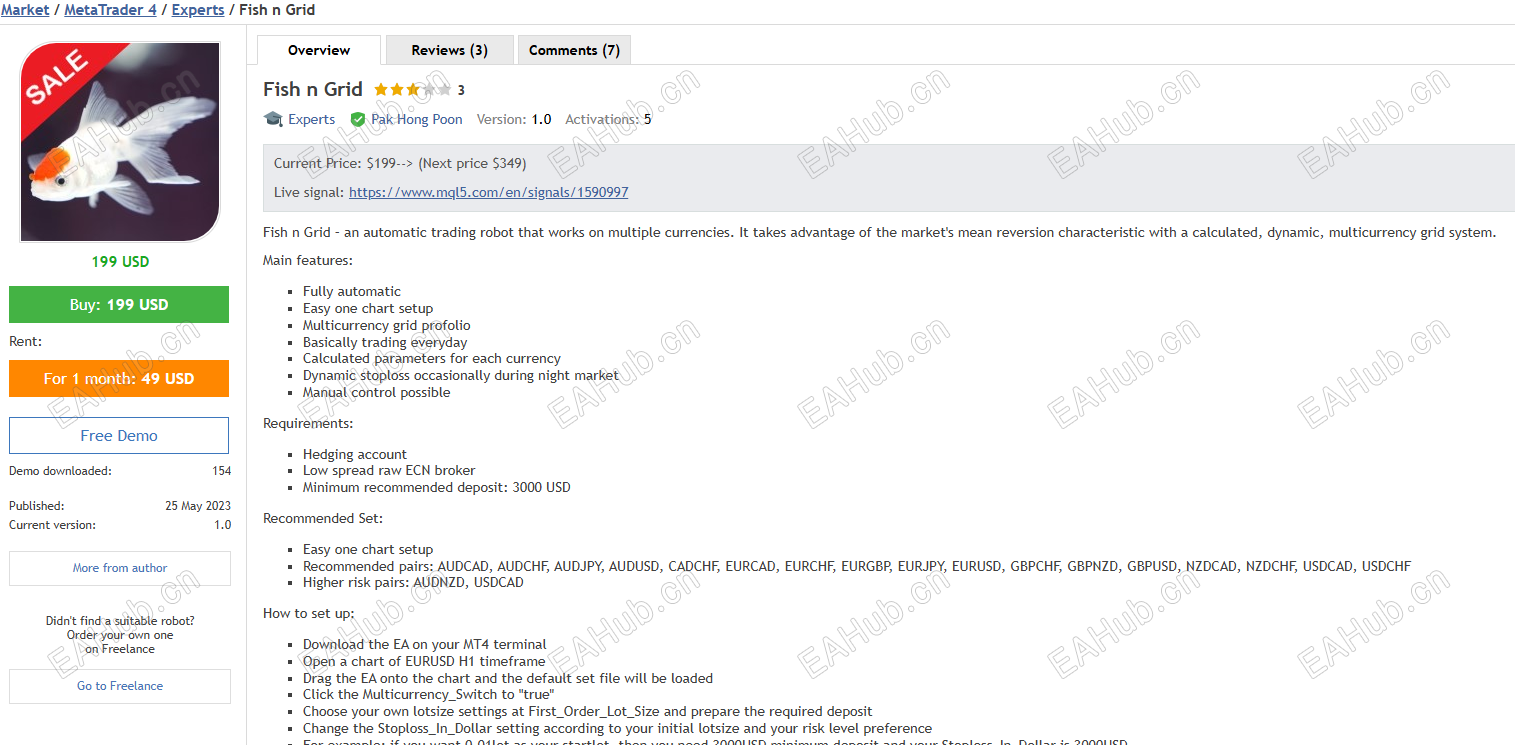Select the third rating star
The width and height of the screenshot is (1515, 745).
413,88
